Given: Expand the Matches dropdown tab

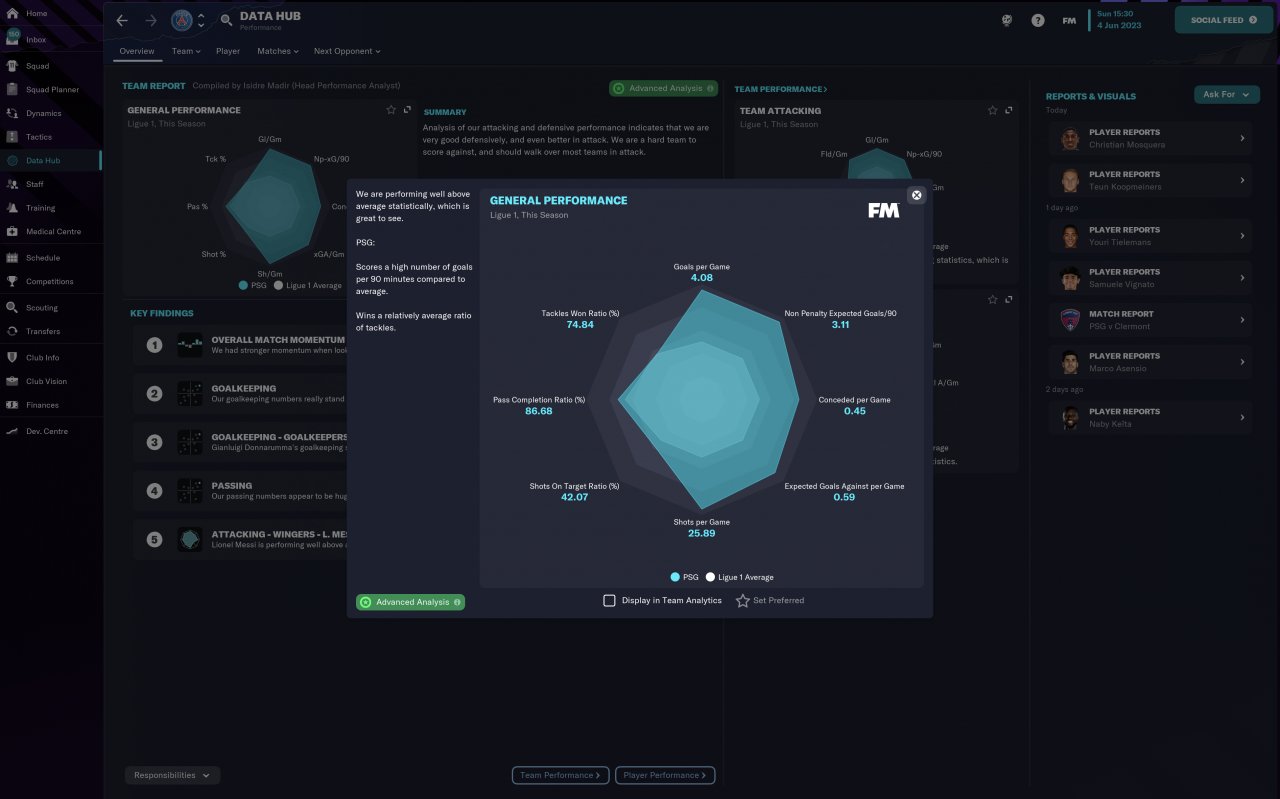Looking at the screenshot, I should [x=278, y=51].
